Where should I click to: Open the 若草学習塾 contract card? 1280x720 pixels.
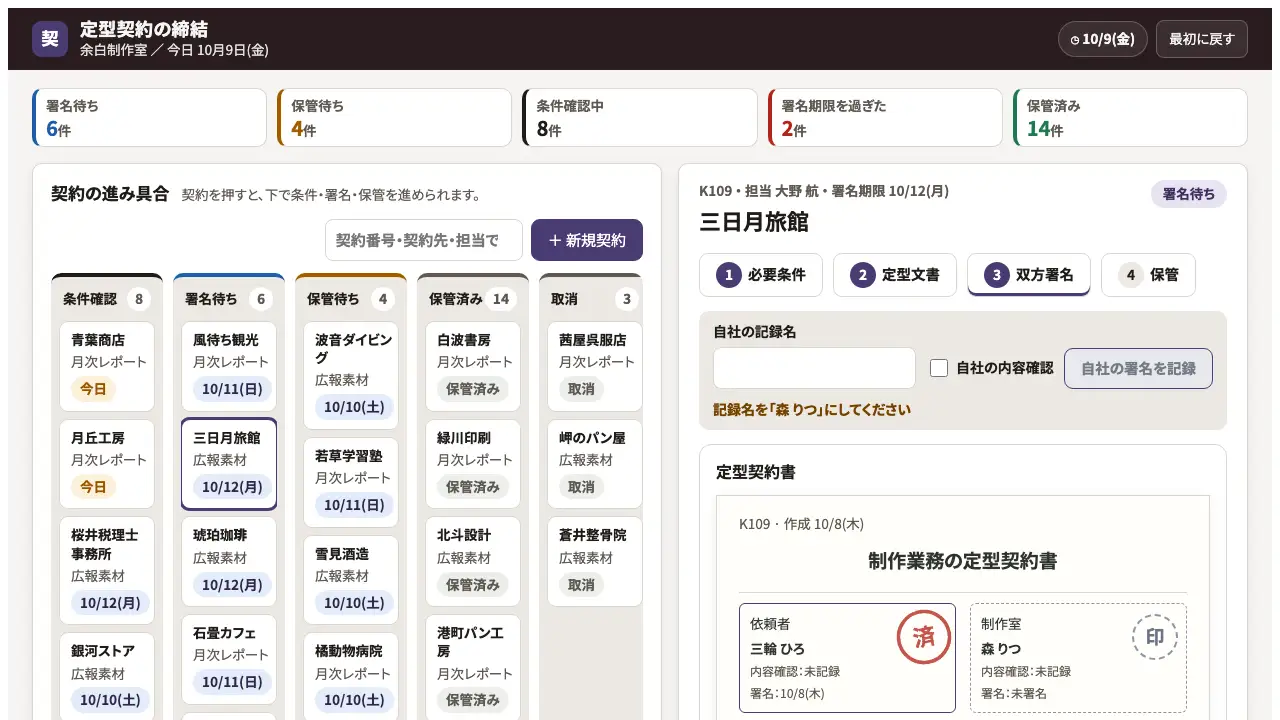[x=351, y=482]
